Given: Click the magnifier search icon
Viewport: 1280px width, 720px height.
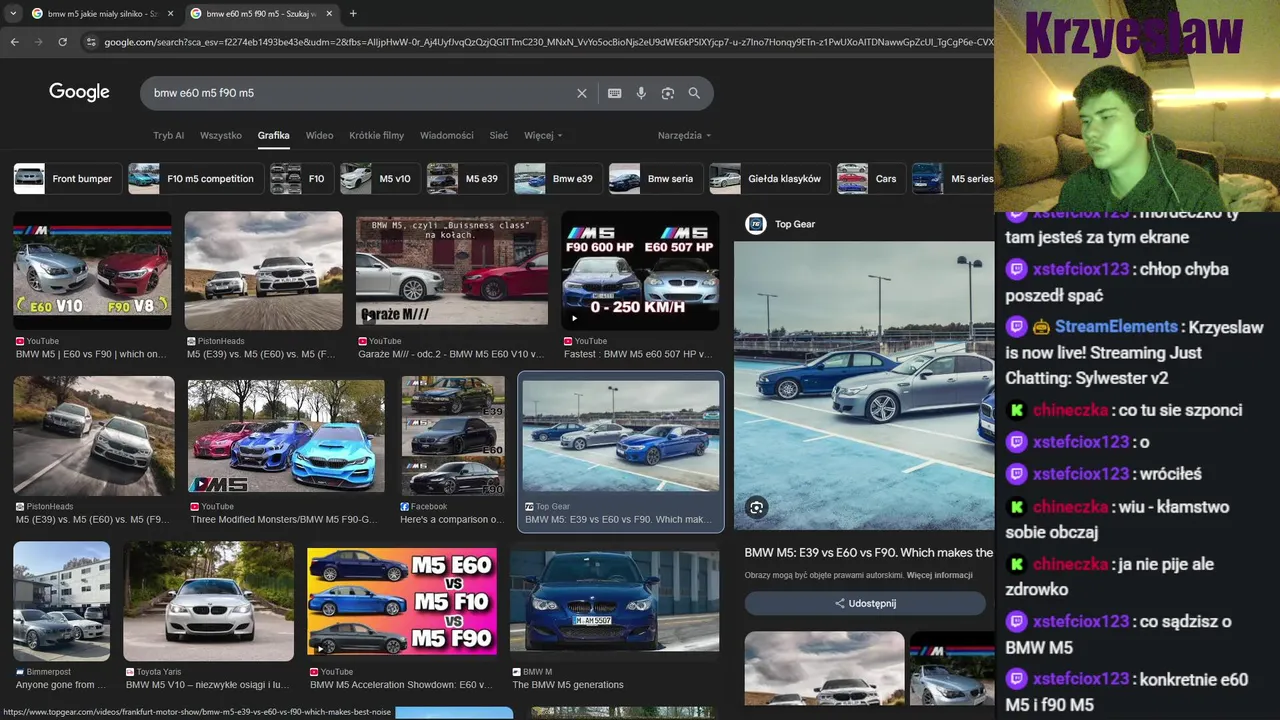Looking at the screenshot, I should coord(694,93).
